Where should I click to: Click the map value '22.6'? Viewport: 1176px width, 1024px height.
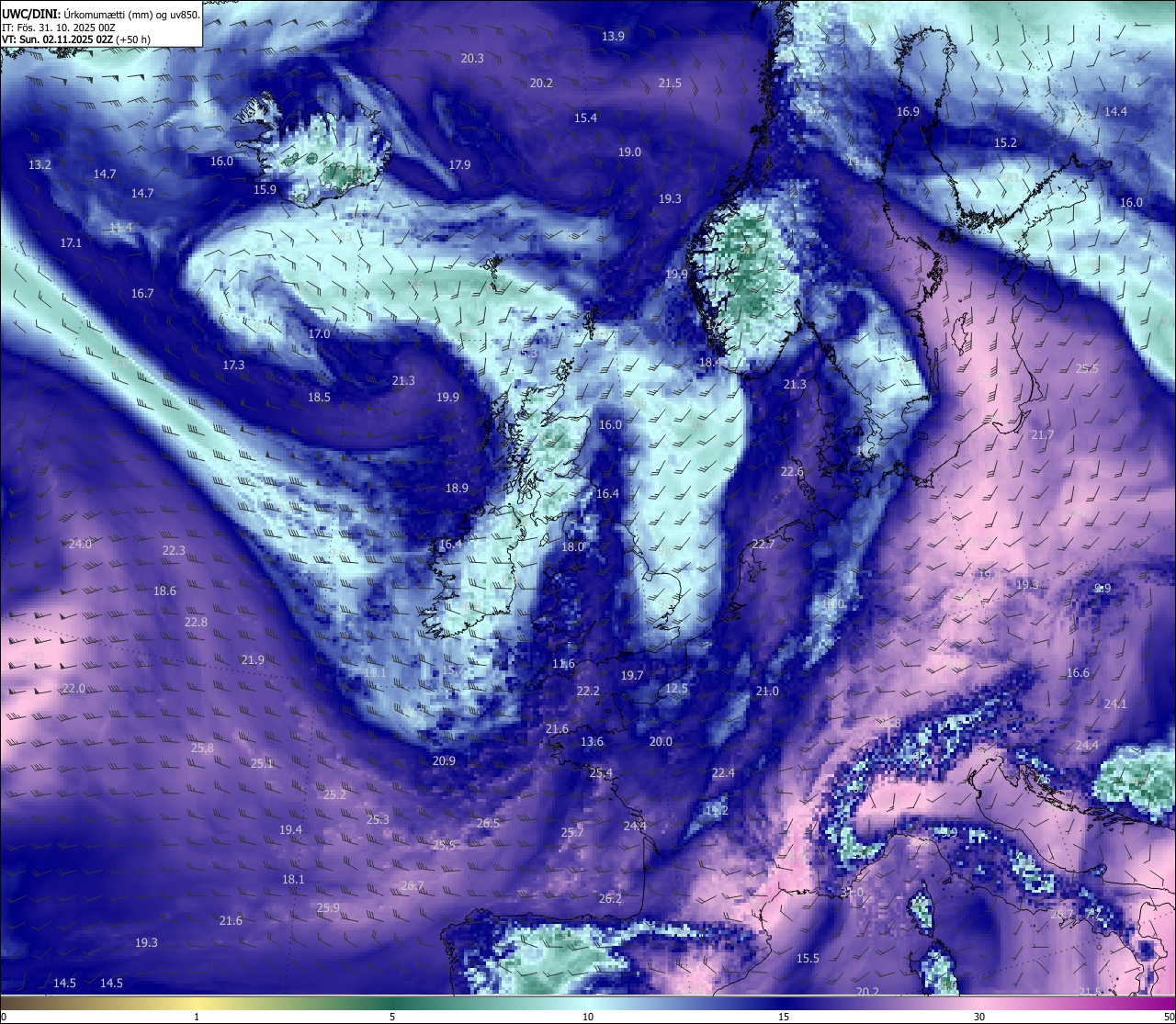(x=792, y=471)
